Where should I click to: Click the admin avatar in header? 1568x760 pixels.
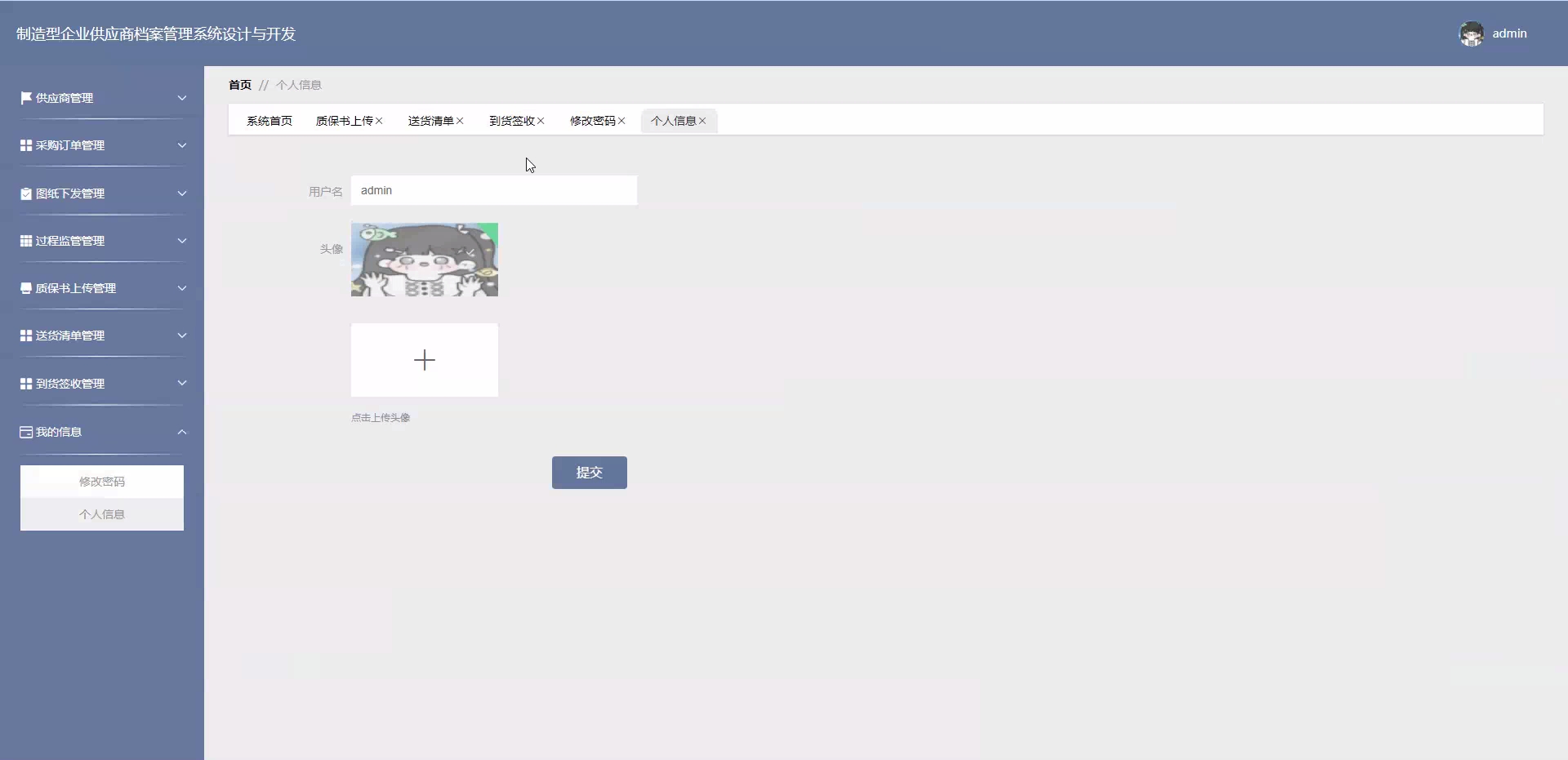[x=1472, y=33]
